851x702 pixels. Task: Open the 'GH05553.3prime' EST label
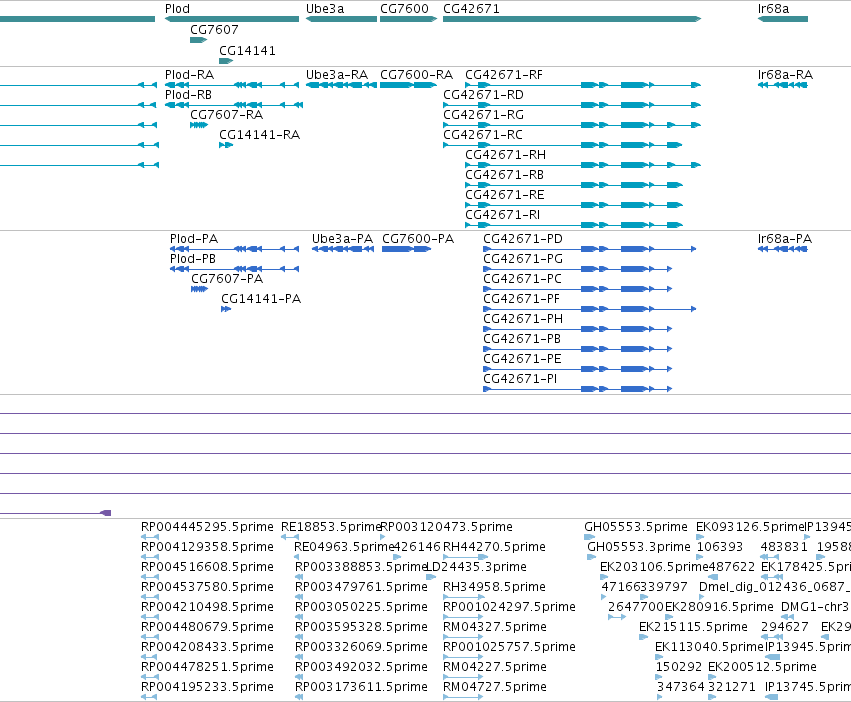(x=638, y=547)
